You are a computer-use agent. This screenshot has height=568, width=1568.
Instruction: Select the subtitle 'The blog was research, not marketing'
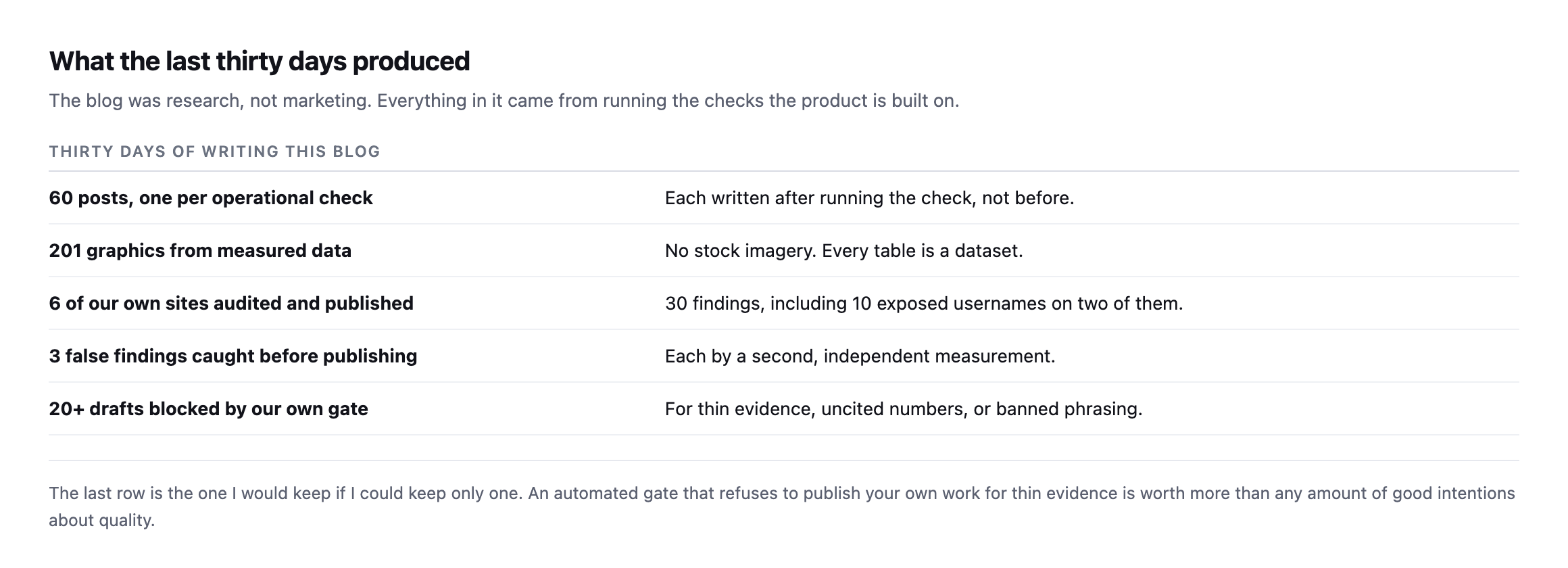210,101
